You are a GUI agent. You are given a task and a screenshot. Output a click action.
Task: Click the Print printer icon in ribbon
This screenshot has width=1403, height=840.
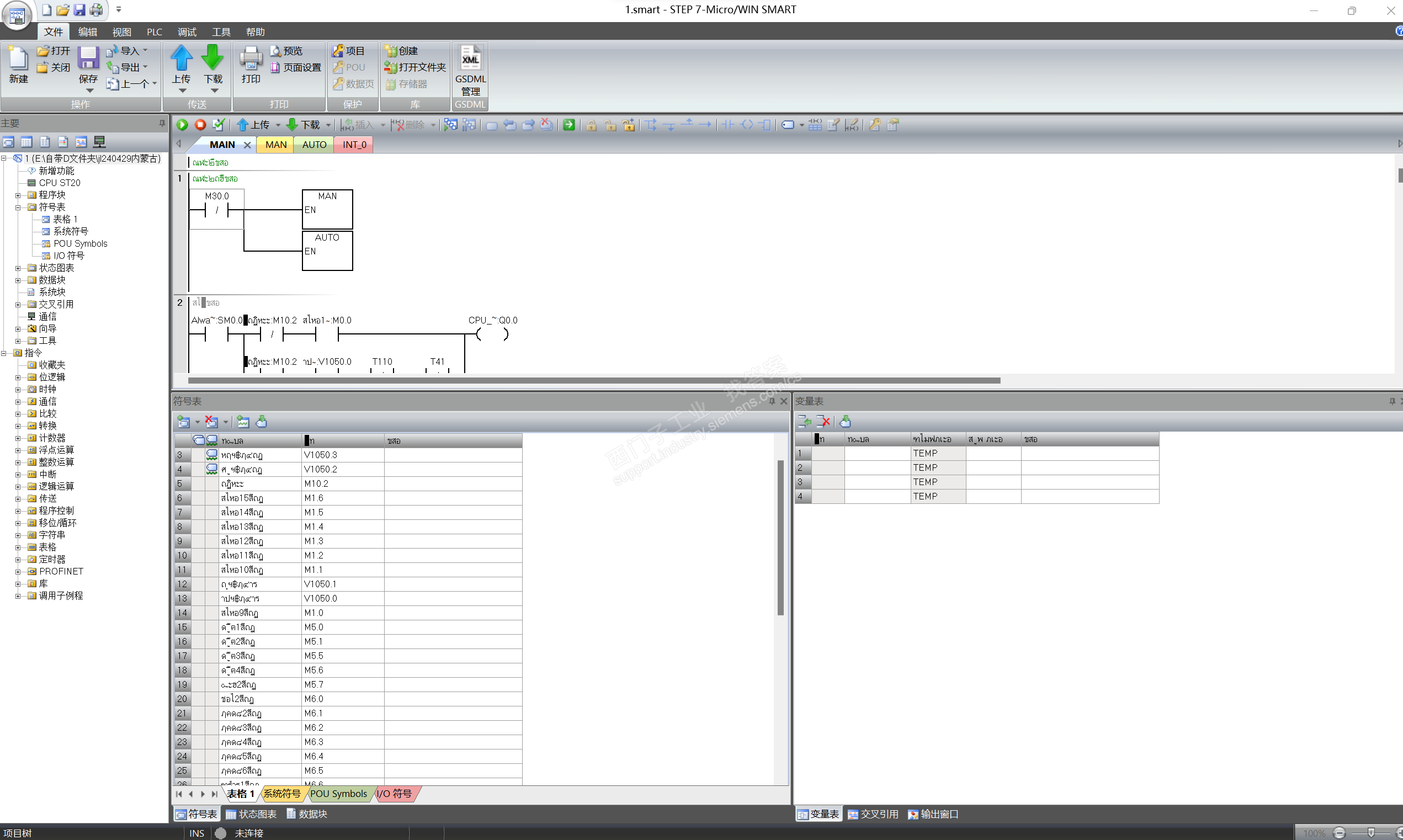coord(251,59)
